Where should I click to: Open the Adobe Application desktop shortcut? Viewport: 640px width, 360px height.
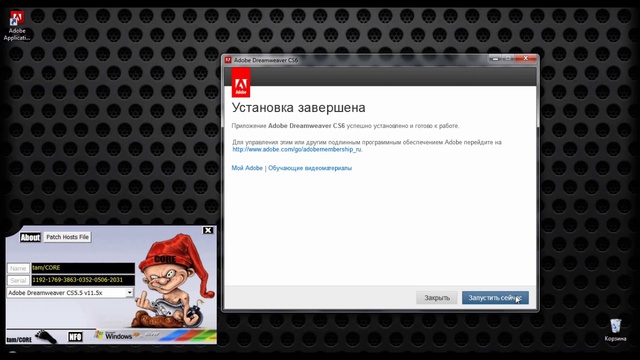pyautogui.click(x=17, y=25)
